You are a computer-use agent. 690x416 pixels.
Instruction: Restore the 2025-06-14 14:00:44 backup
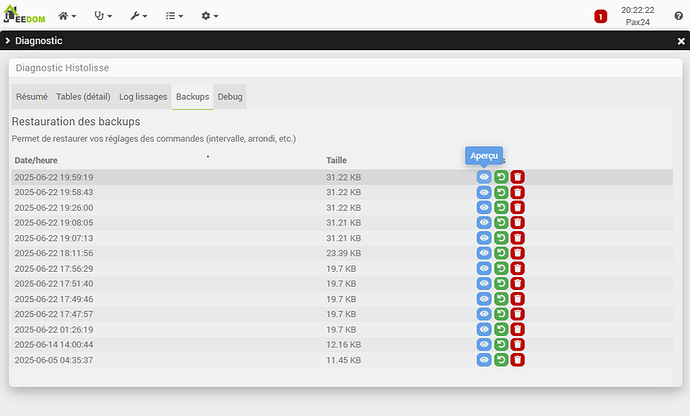point(501,344)
